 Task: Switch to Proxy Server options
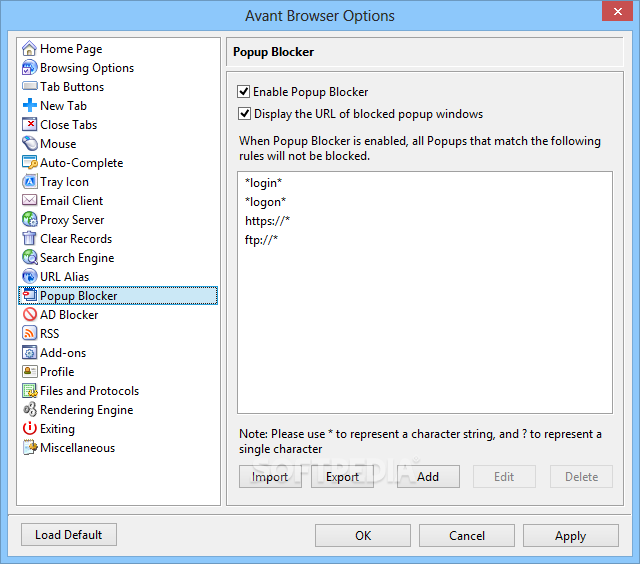pos(72,220)
